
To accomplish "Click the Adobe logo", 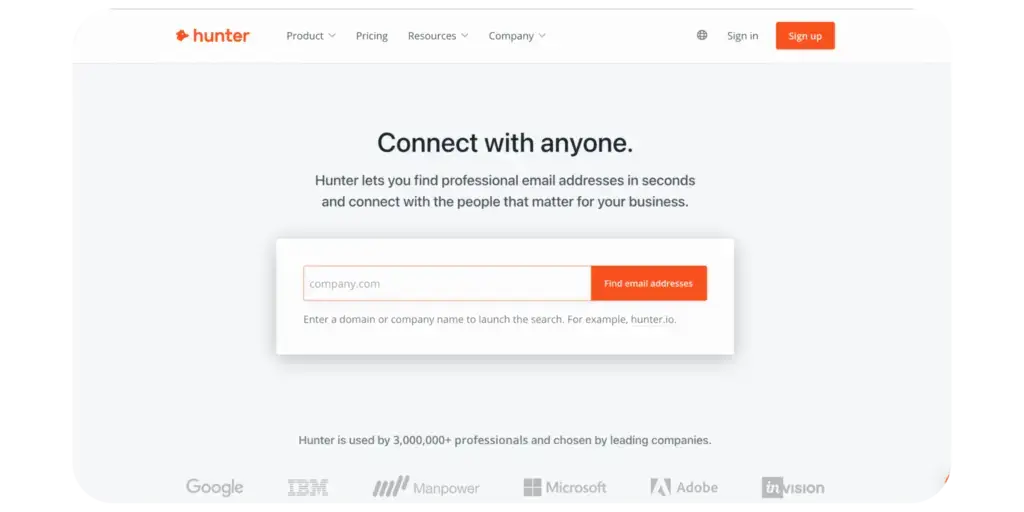I will (684, 487).
